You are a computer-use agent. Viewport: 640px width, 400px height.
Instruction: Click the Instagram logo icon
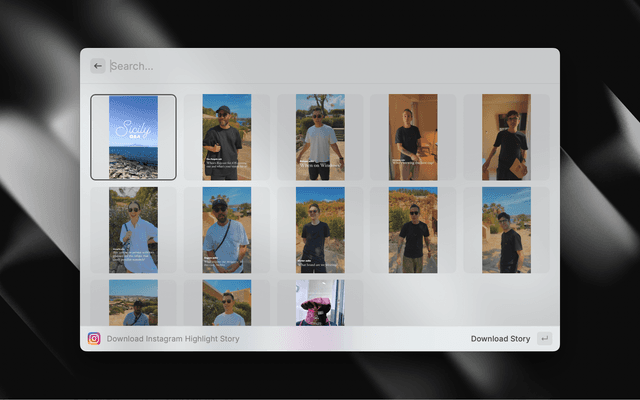click(94, 339)
